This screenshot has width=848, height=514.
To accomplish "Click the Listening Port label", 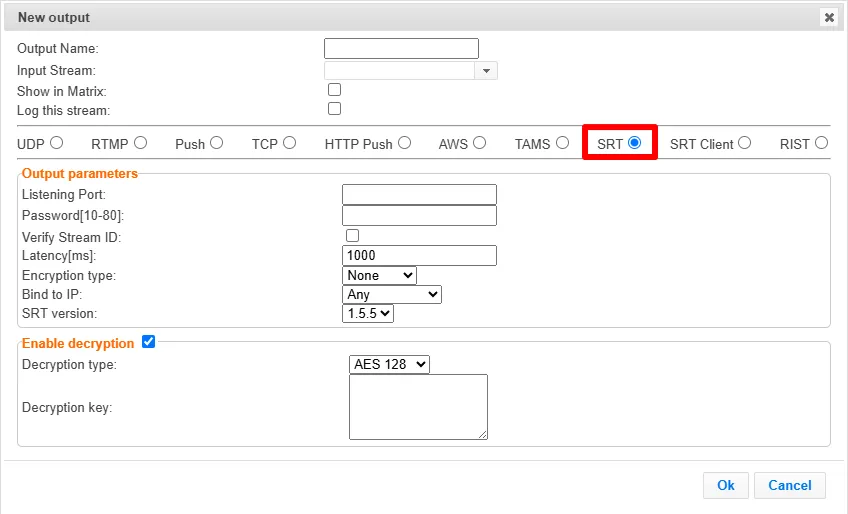I will click(x=64, y=194).
